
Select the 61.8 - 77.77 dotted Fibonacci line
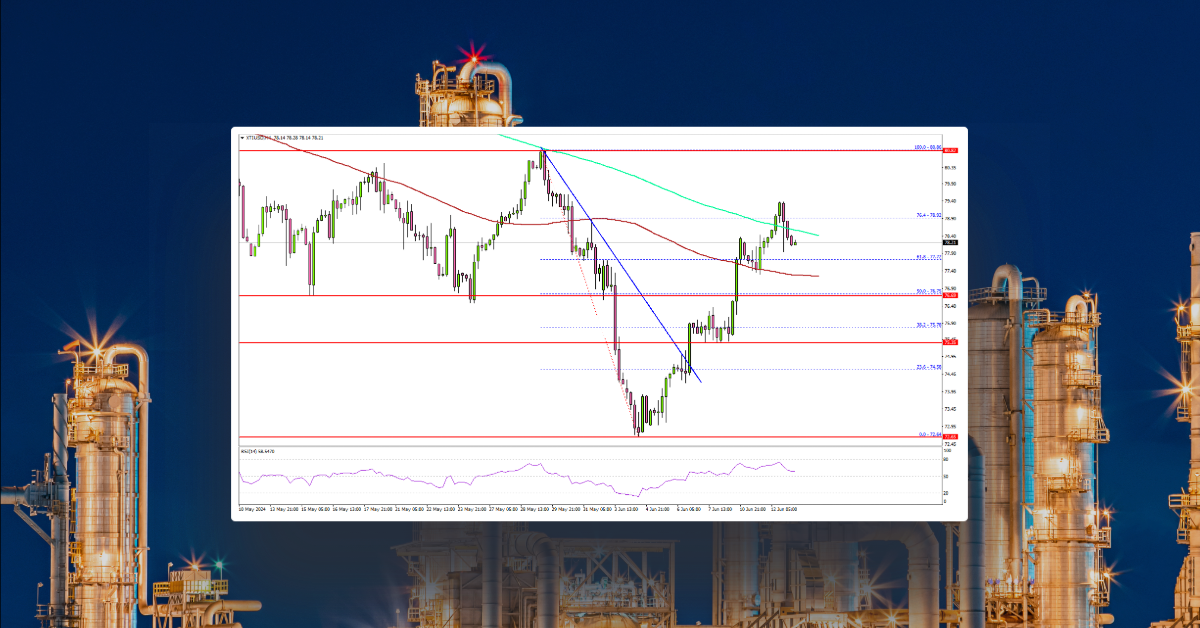(x=923, y=254)
